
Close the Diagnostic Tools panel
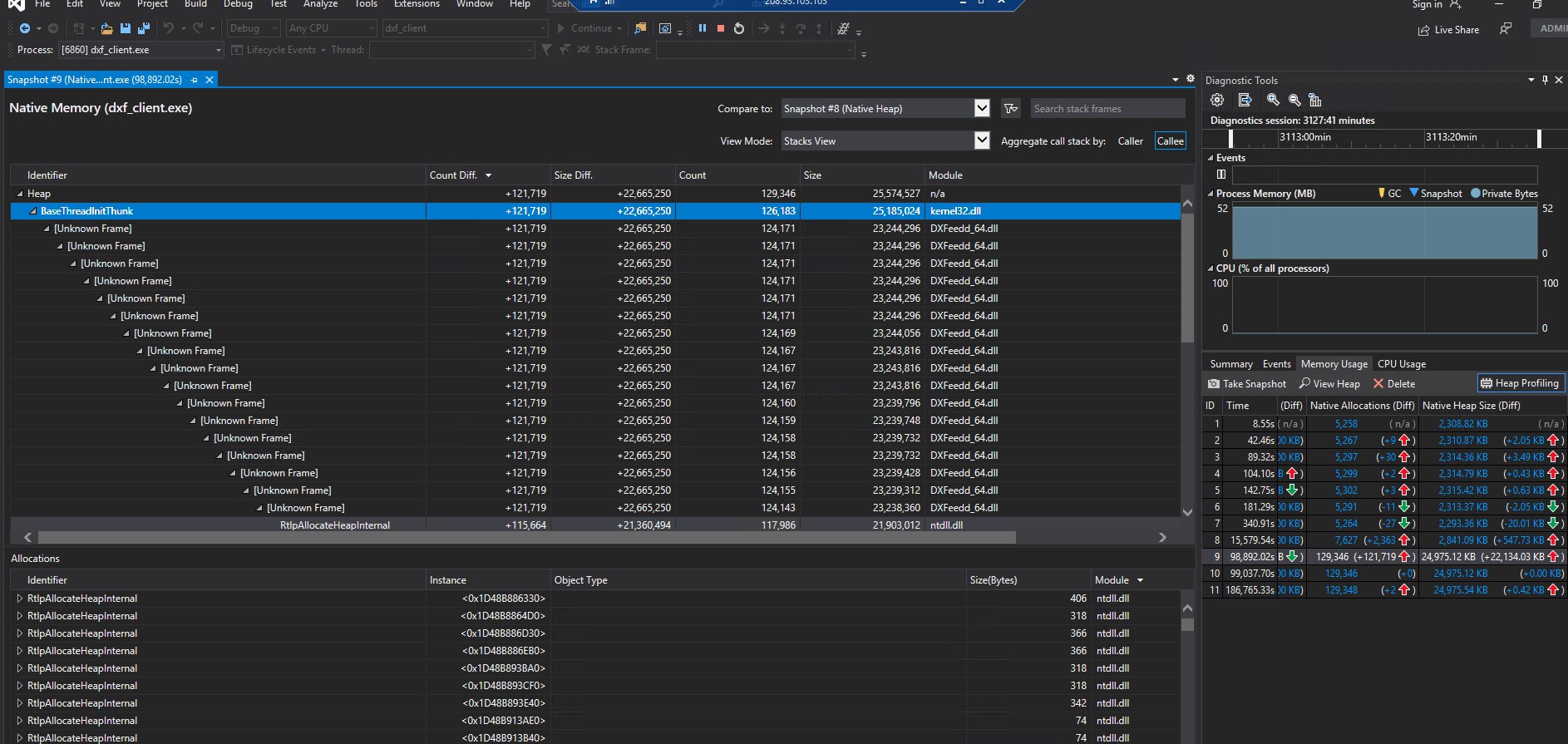pyautogui.click(x=1559, y=80)
